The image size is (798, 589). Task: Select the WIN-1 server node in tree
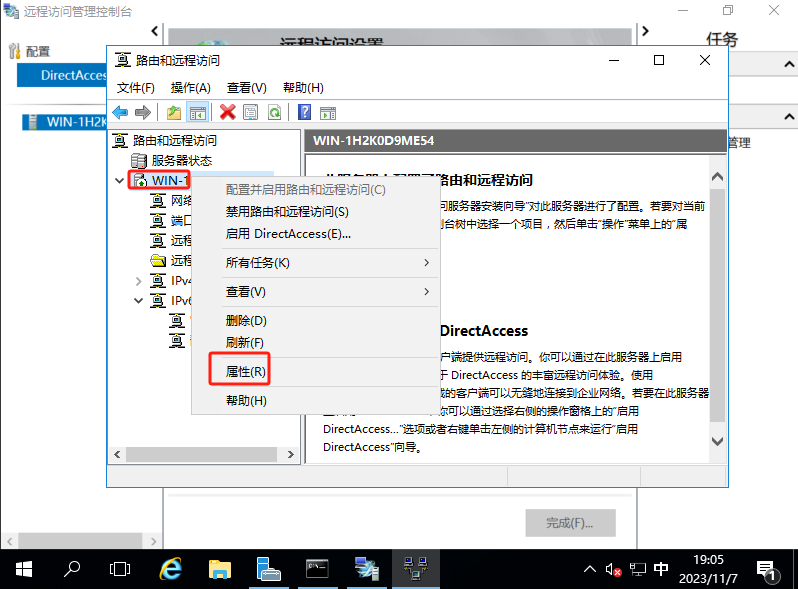click(160, 180)
